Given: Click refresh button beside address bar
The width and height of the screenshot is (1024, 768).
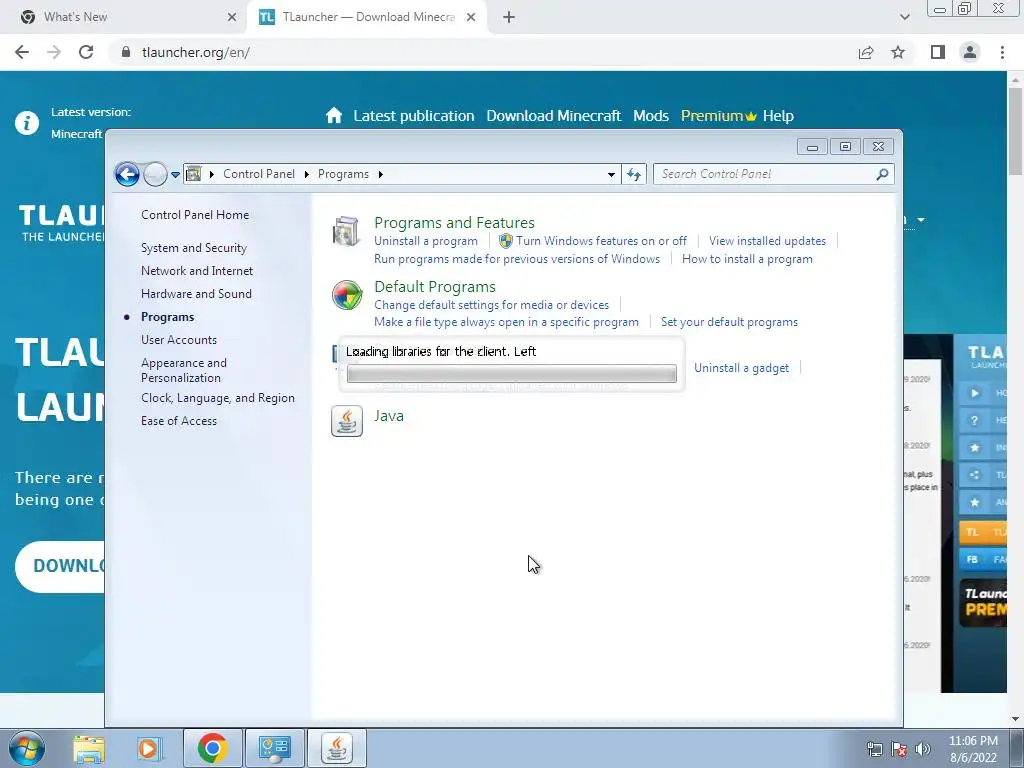Looking at the screenshot, I should pos(634,174).
